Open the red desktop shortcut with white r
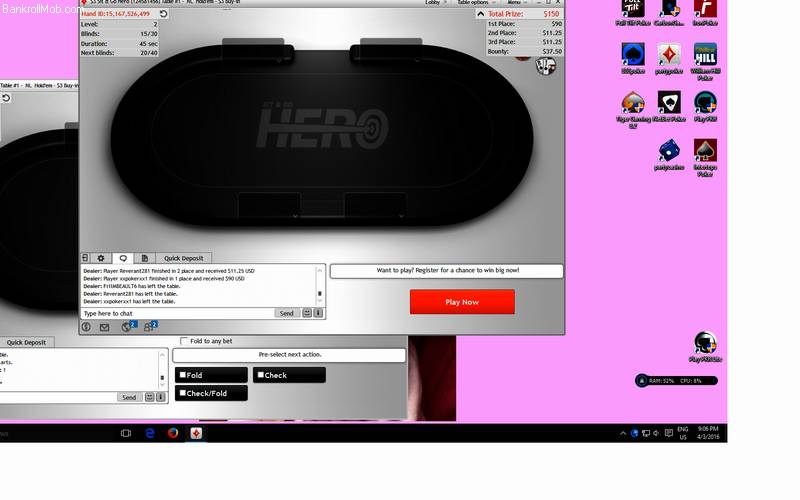 tap(705, 12)
